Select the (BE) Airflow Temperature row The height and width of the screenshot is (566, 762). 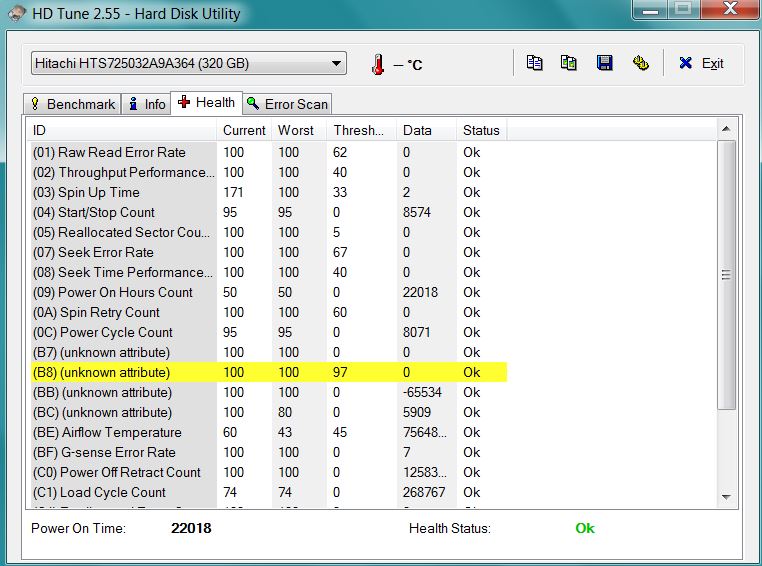[x=269, y=432]
